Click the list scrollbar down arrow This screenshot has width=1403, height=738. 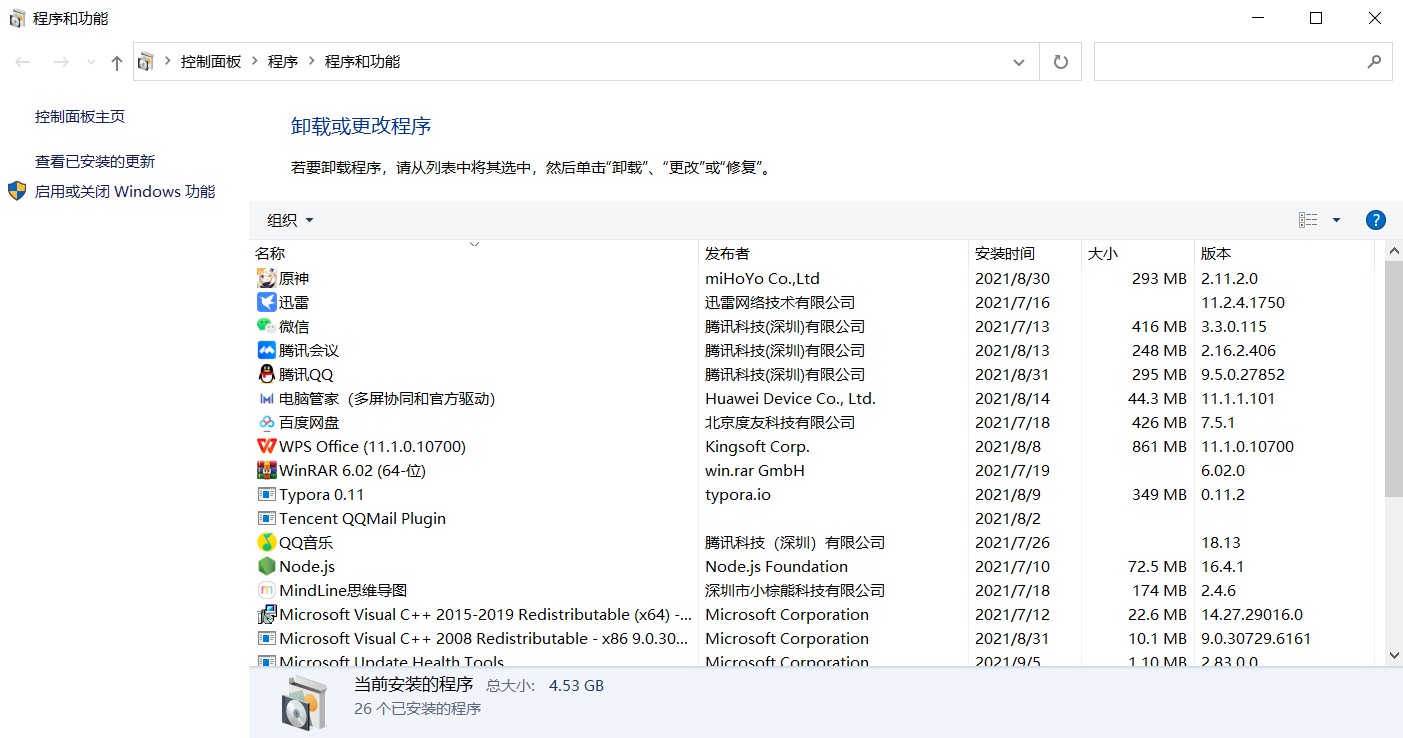[x=1394, y=655]
